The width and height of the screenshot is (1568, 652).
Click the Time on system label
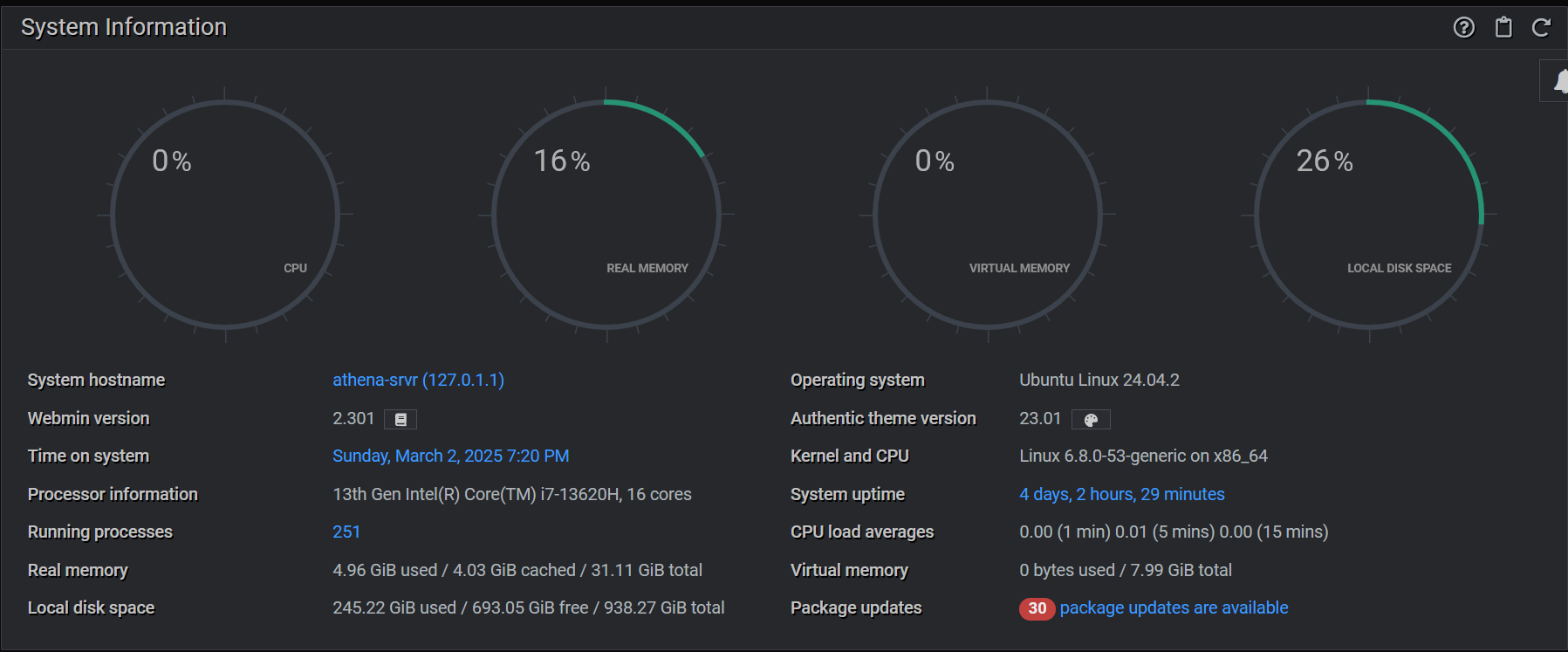tap(88, 456)
